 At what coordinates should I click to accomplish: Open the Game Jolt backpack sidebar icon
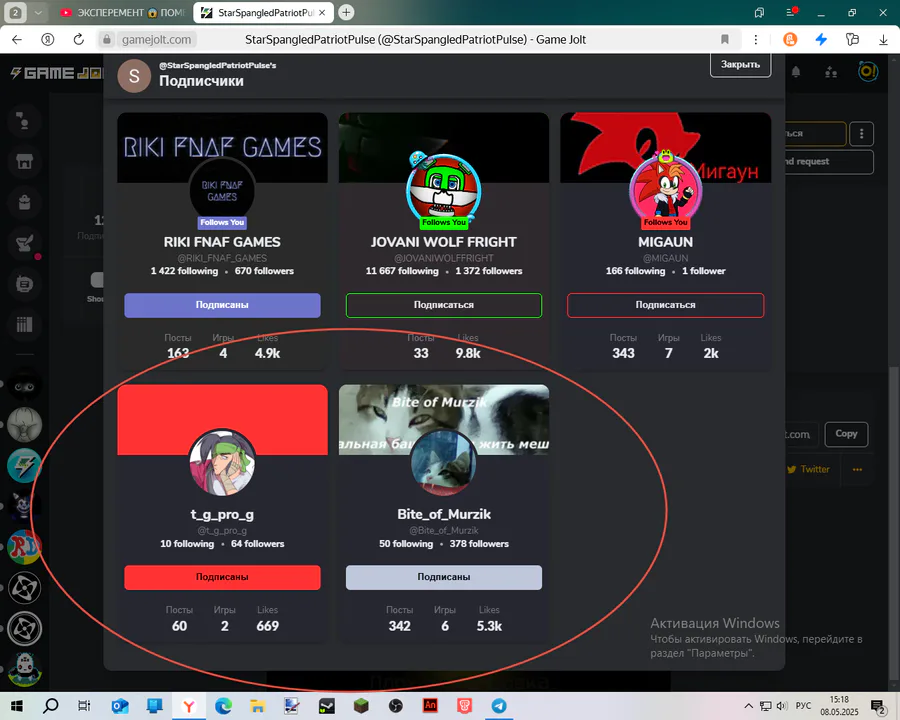point(24,202)
